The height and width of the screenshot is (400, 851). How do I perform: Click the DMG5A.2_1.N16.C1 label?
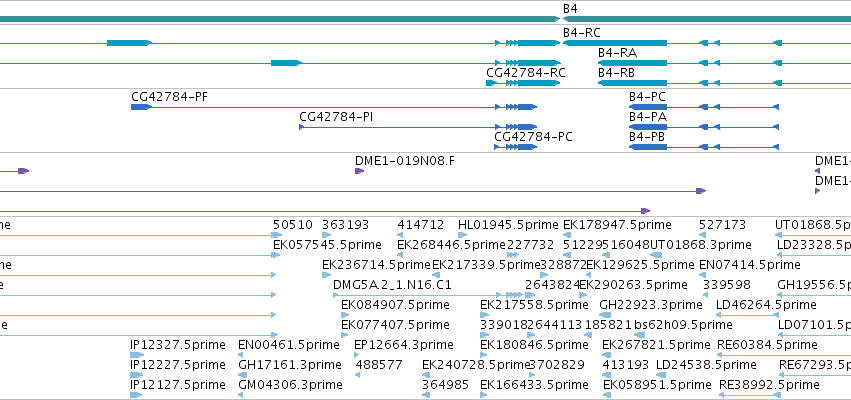(x=392, y=285)
